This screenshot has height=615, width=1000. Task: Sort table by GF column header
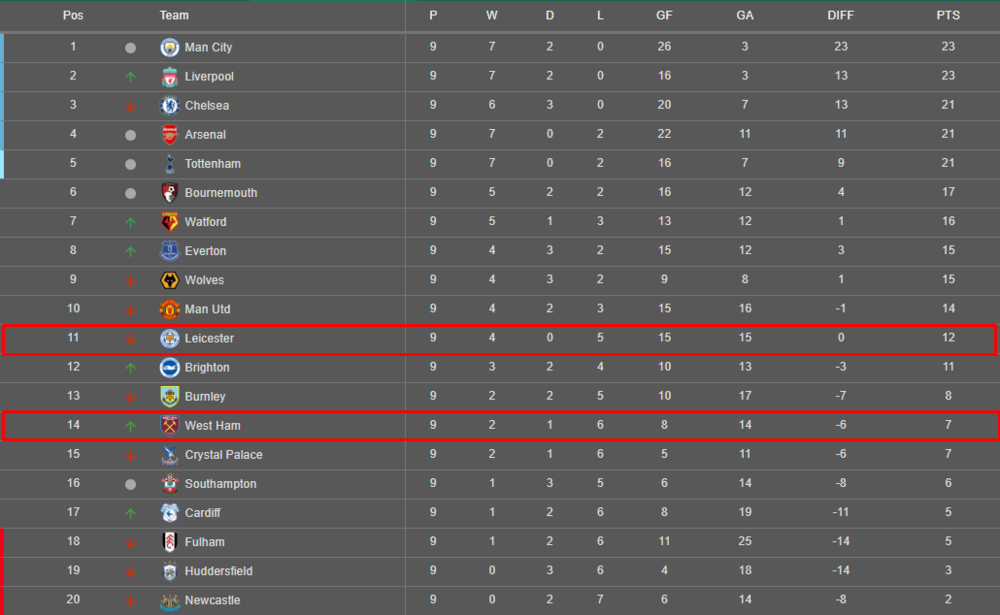click(x=664, y=15)
